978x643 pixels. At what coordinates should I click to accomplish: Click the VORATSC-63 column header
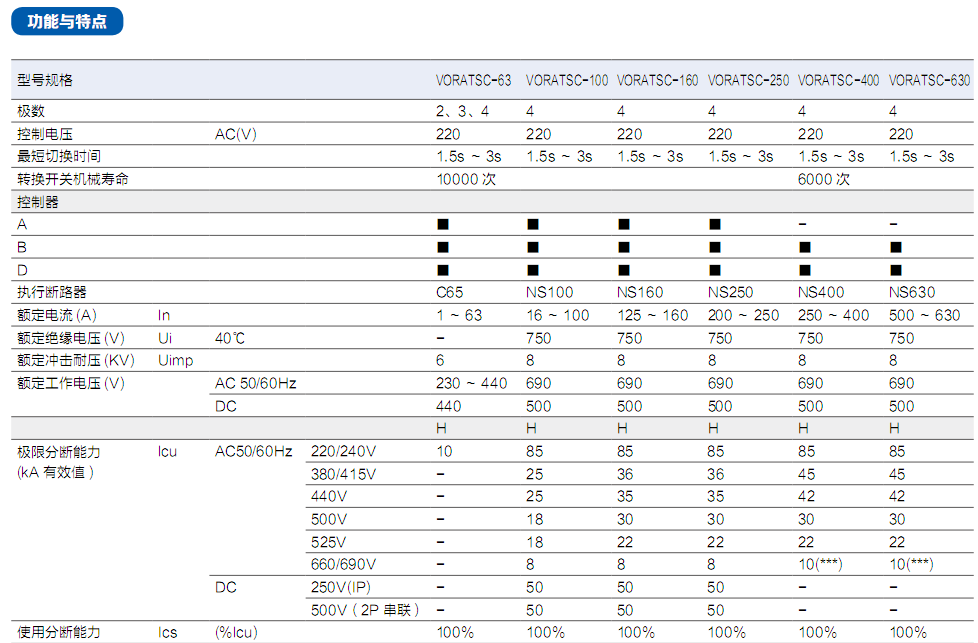point(473,80)
